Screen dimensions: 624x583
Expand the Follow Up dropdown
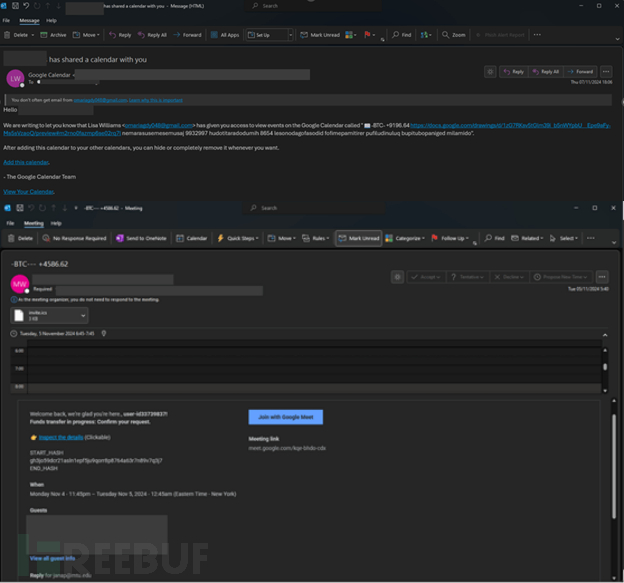(x=453, y=238)
